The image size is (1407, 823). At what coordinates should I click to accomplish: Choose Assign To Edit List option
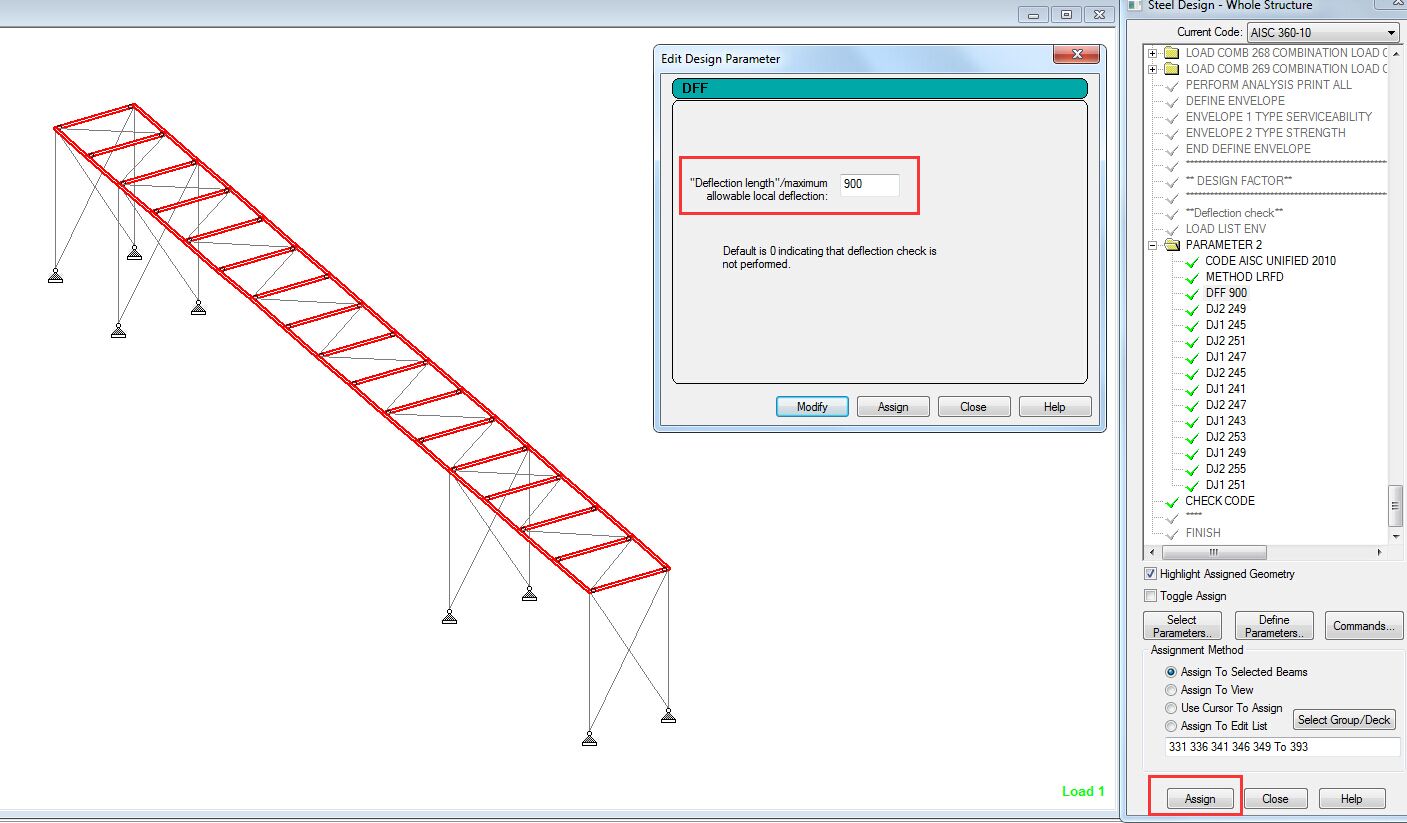[x=1171, y=726]
